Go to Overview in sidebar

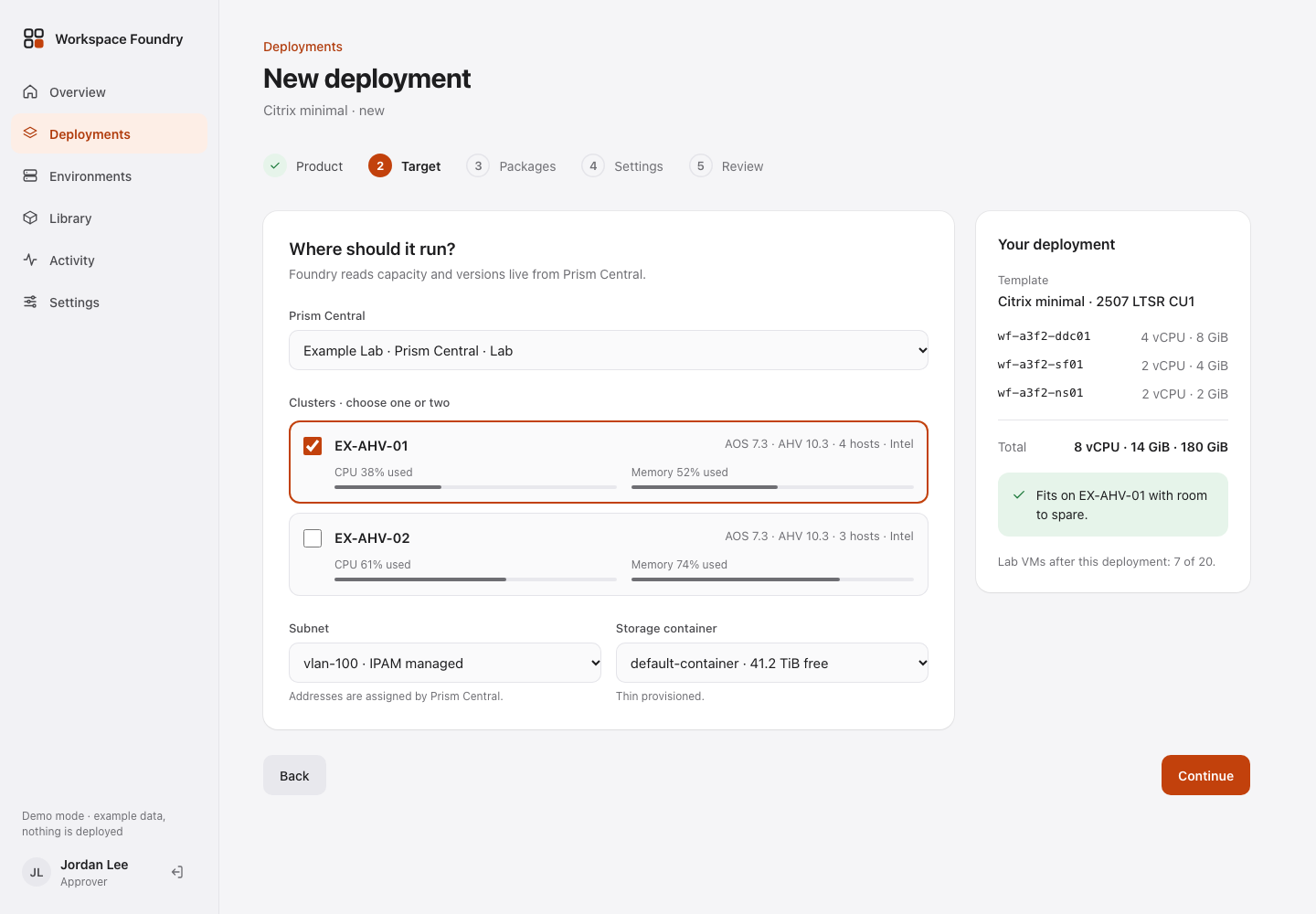click(x=110, y=91)
